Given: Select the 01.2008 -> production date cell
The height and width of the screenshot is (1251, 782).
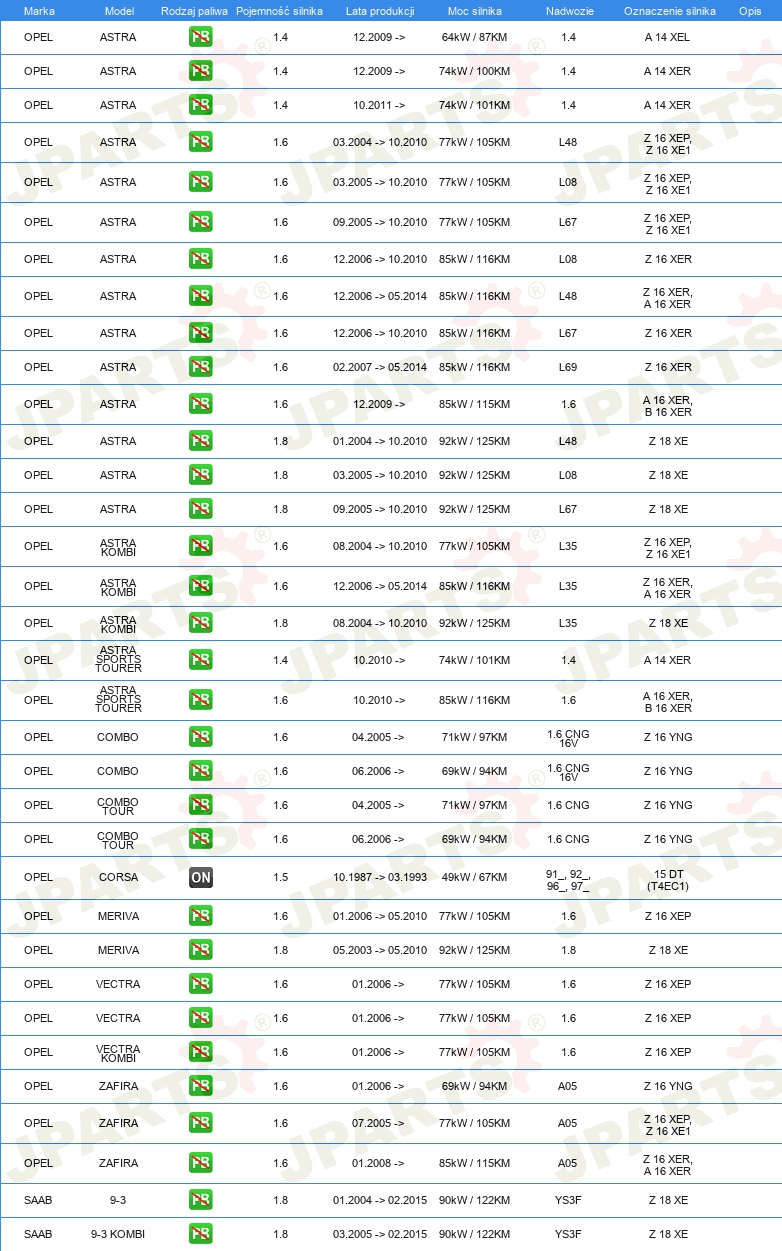Looking at the screenshot, I should 380,1163.
